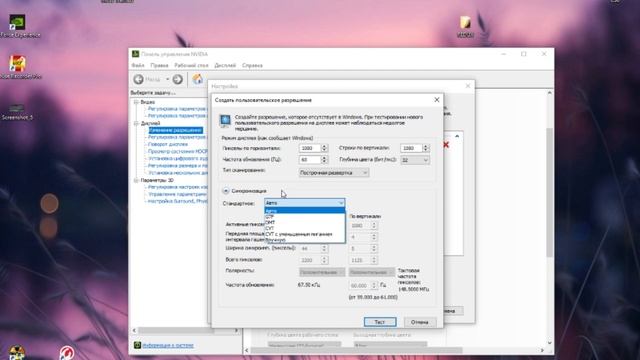The height and width of the screenshot is (360, 640).
Task: Click the system information icon at bottom left
Action: (137, 345)
